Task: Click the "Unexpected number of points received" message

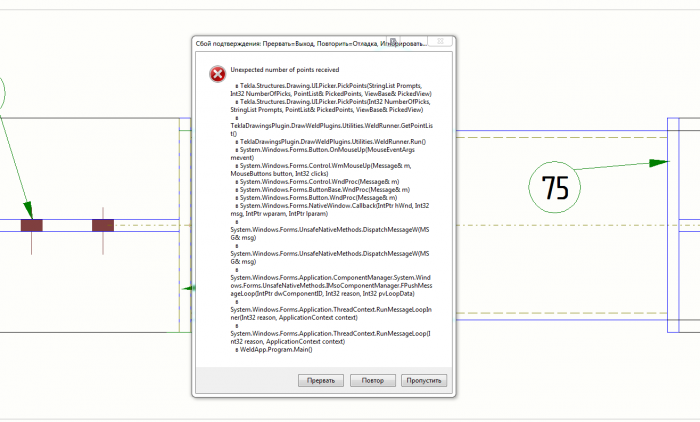Action: click(x=285, y=70)
